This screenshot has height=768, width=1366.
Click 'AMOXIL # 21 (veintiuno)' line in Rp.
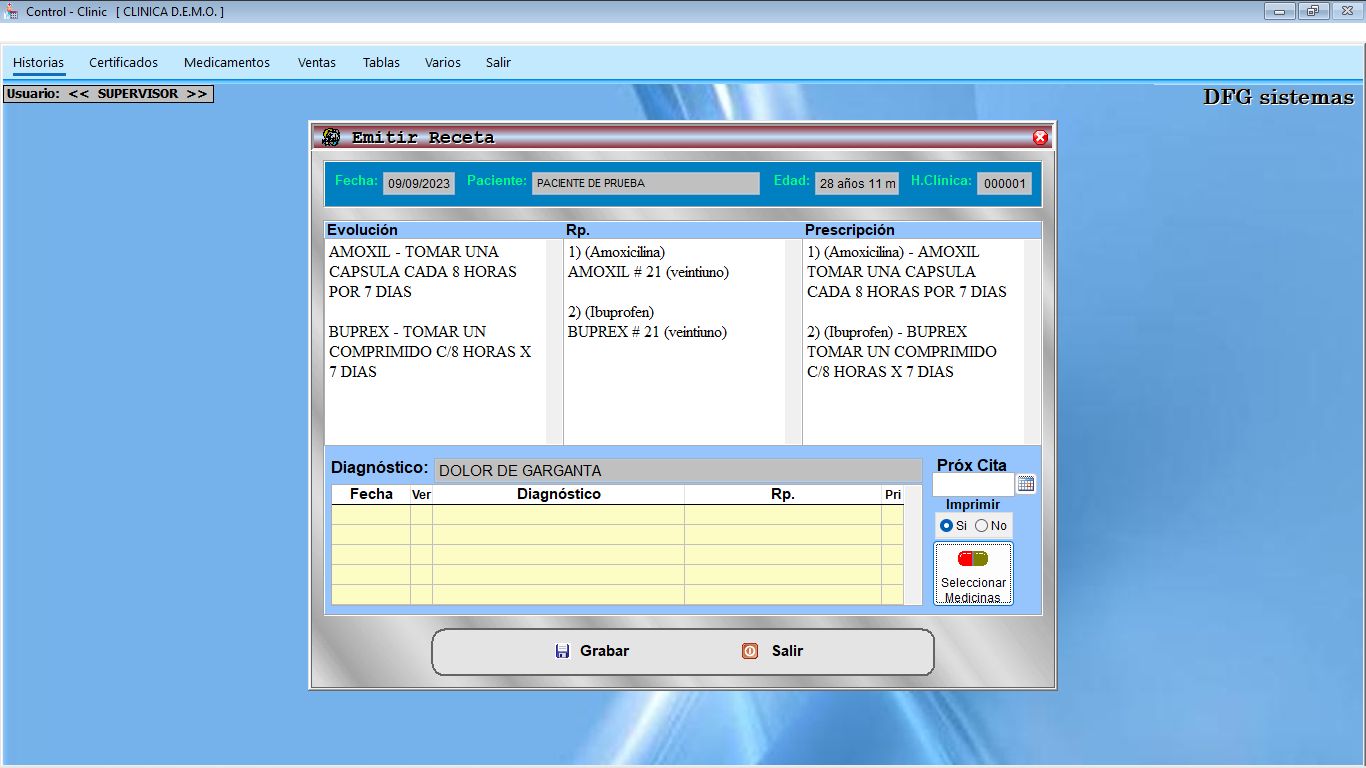click(x=648, y=272)
